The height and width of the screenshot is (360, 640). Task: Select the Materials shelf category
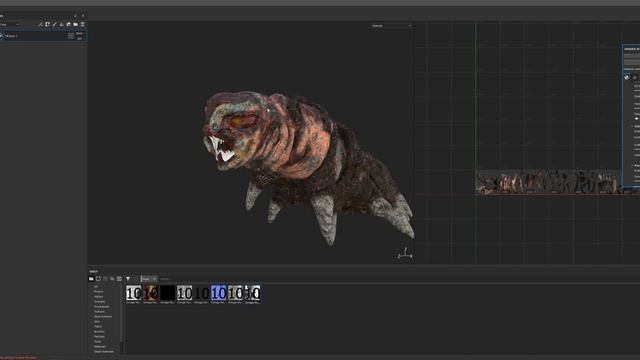(100, 346)
